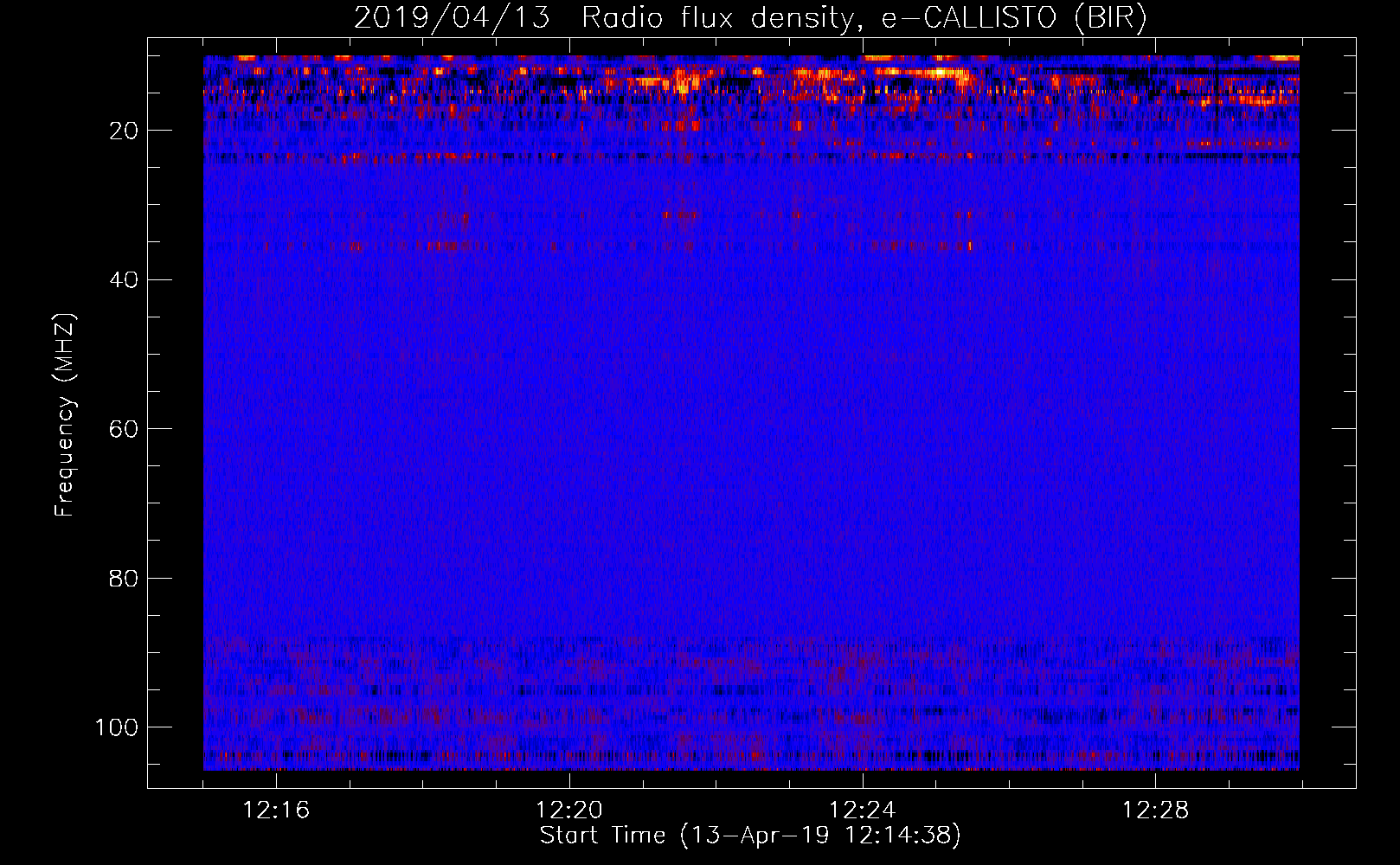The width and height of the screenshot is (1400, 865).
Task: Click the 12:16 time tick label
Action: pyautogui.click(x=276, y=811)
